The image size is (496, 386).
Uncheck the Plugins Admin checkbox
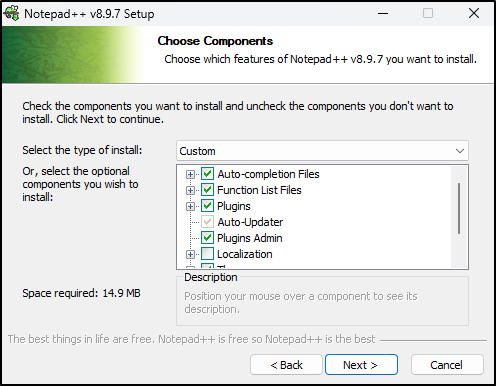[207, 238]
